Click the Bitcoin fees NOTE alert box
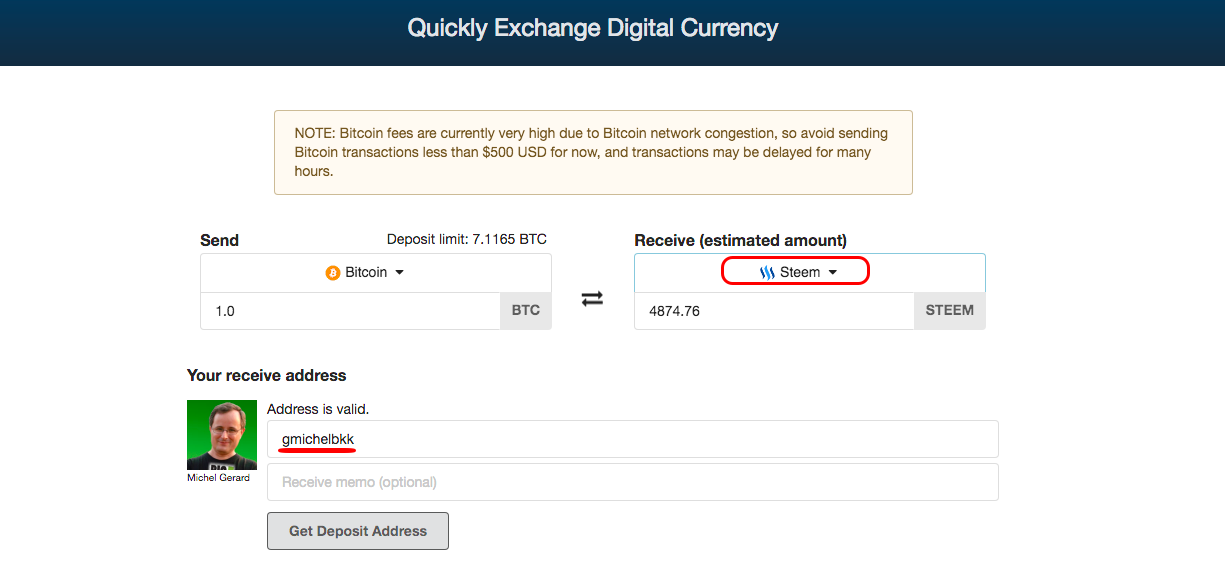 coord(593,152)
